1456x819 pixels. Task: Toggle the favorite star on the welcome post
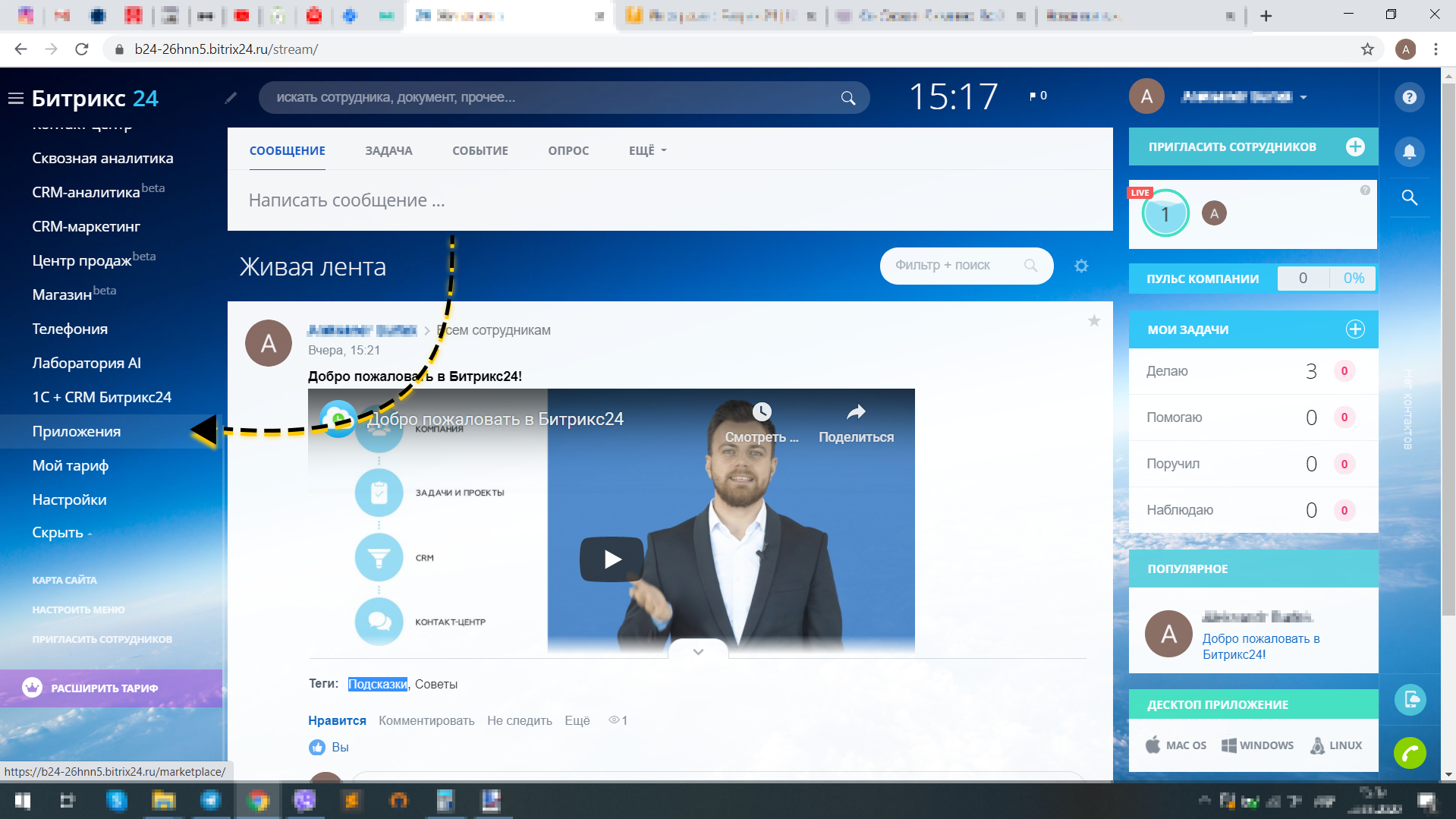click(x=1094, y=321)
